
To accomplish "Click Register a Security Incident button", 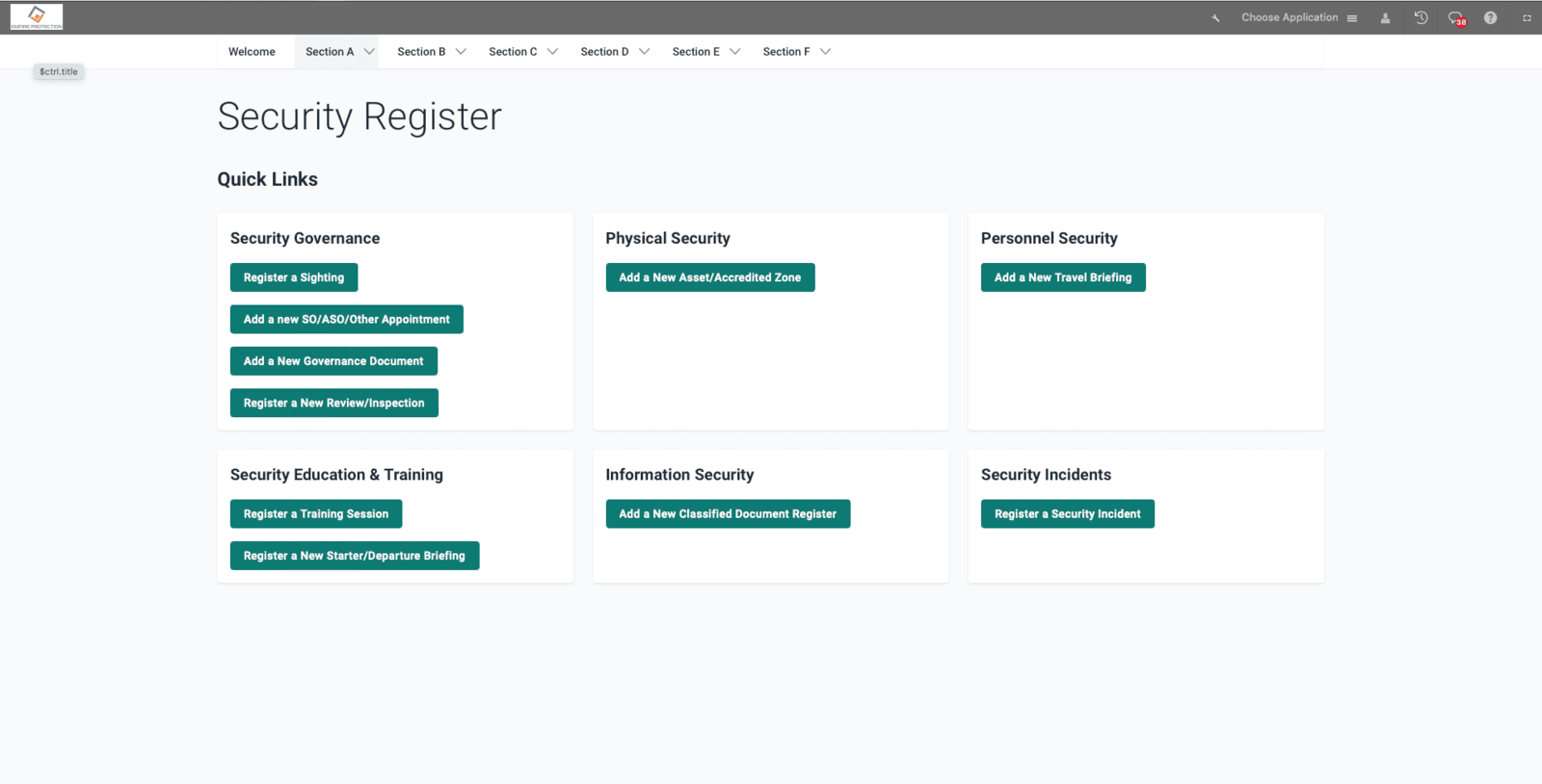I will tap(1068, 513).
